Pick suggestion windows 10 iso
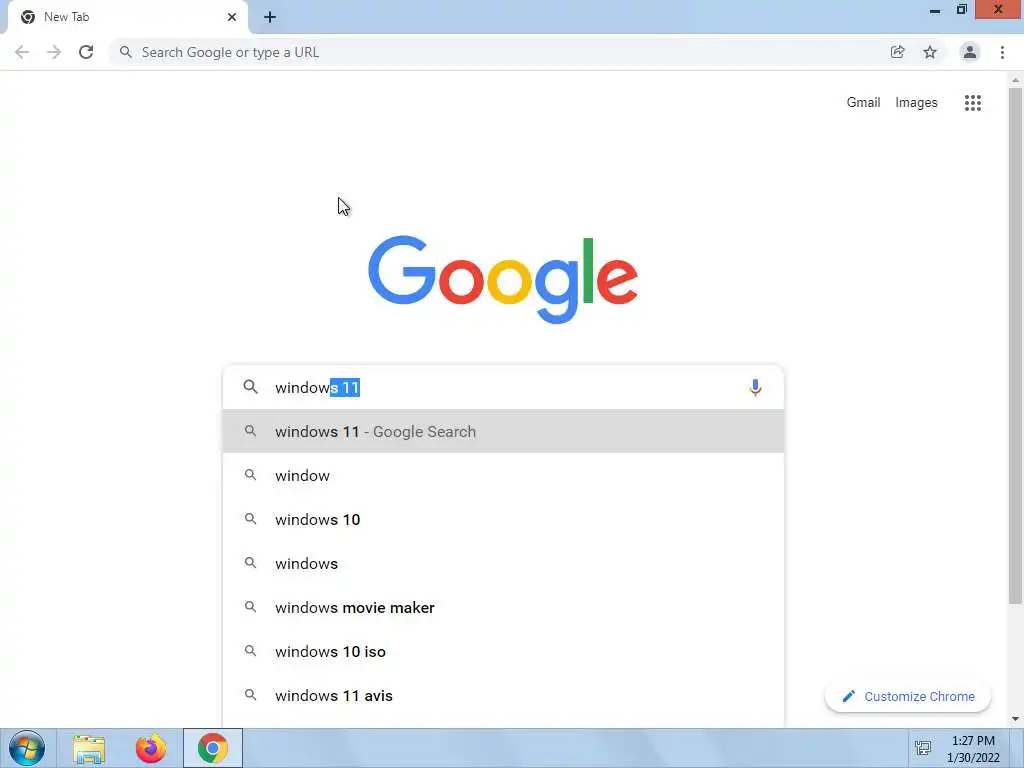 click(x=503, y=651)
